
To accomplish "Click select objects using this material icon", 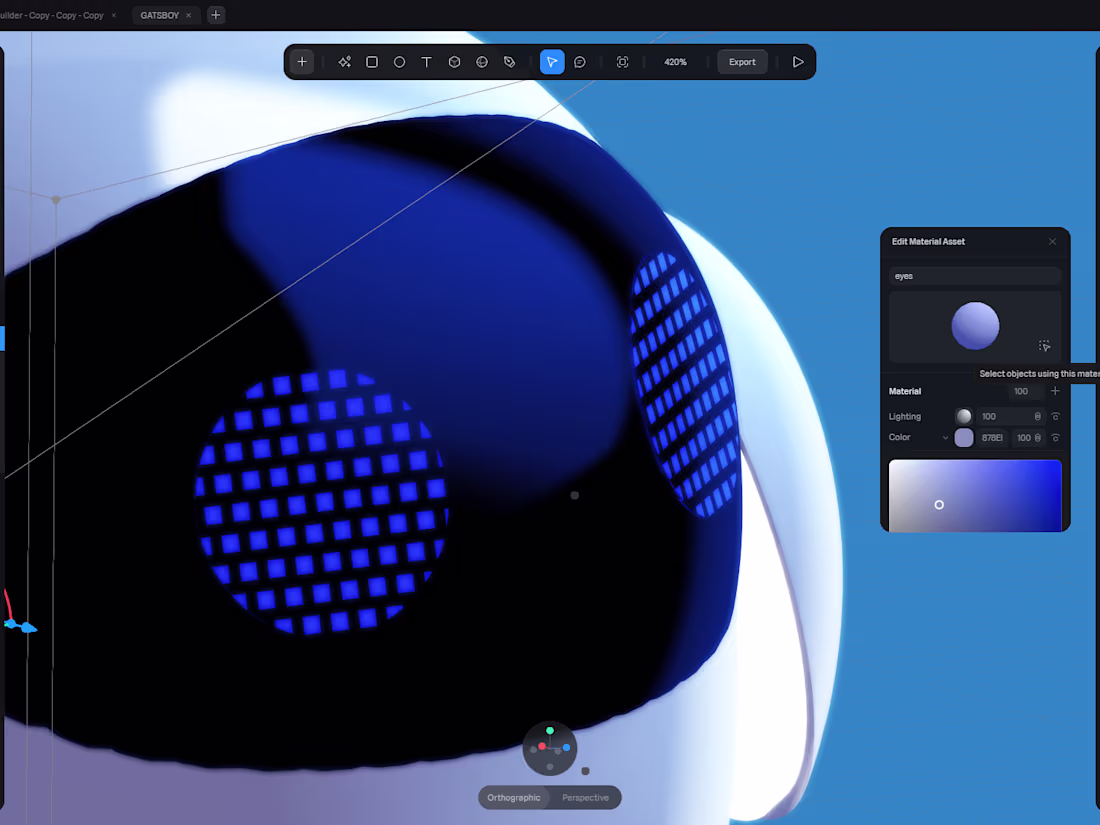I will click(1045, 346).
